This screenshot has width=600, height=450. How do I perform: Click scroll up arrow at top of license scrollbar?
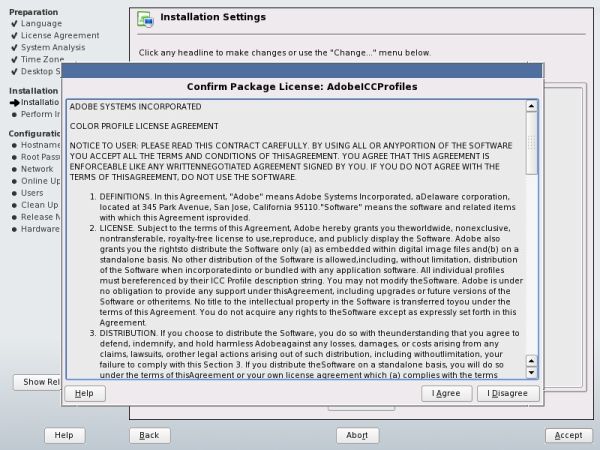click(x=531, y=106)
